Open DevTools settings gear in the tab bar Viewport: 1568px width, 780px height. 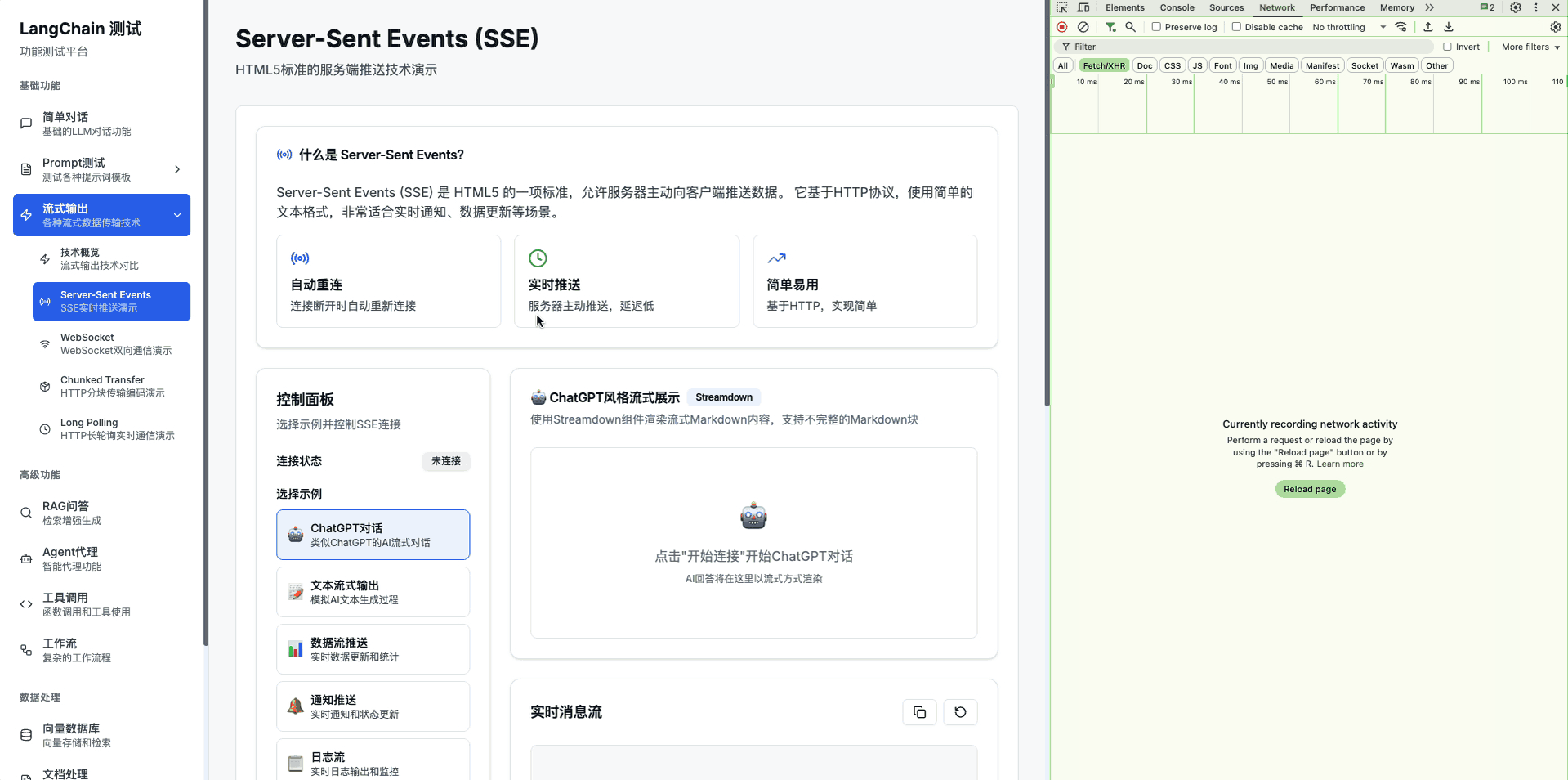click(1516, 7)
